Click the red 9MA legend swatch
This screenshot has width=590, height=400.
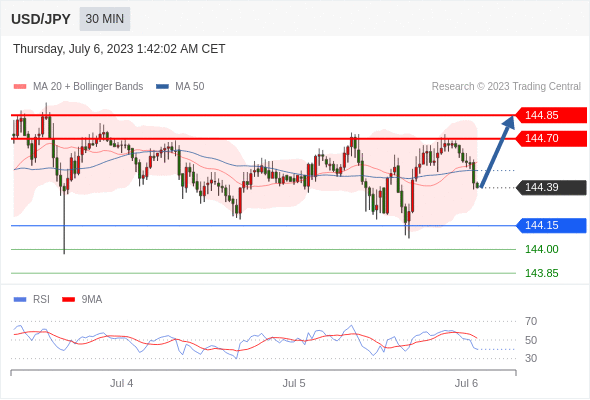pos(68,300)
